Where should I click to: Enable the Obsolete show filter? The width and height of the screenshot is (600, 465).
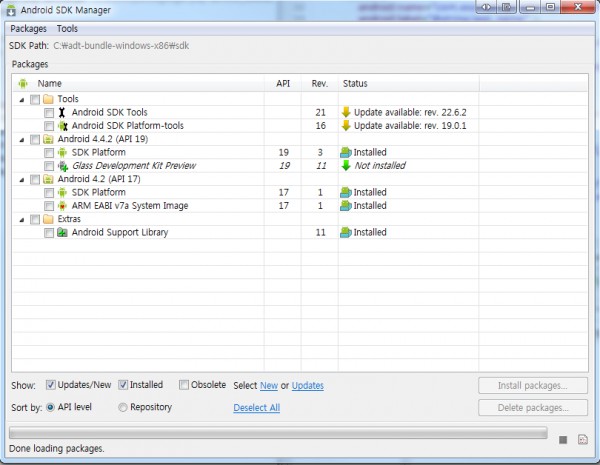184,385
